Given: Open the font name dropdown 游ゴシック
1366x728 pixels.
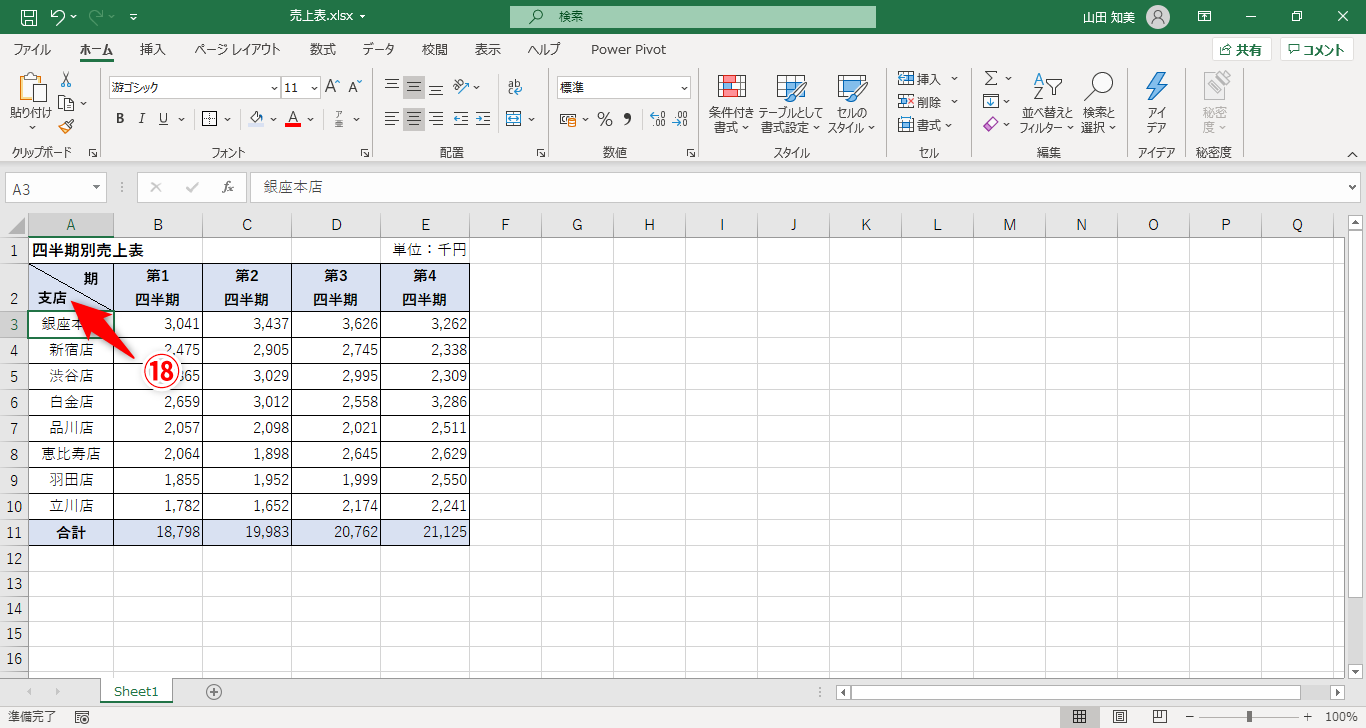Looking at the screenshot, I should click(274, 88).
